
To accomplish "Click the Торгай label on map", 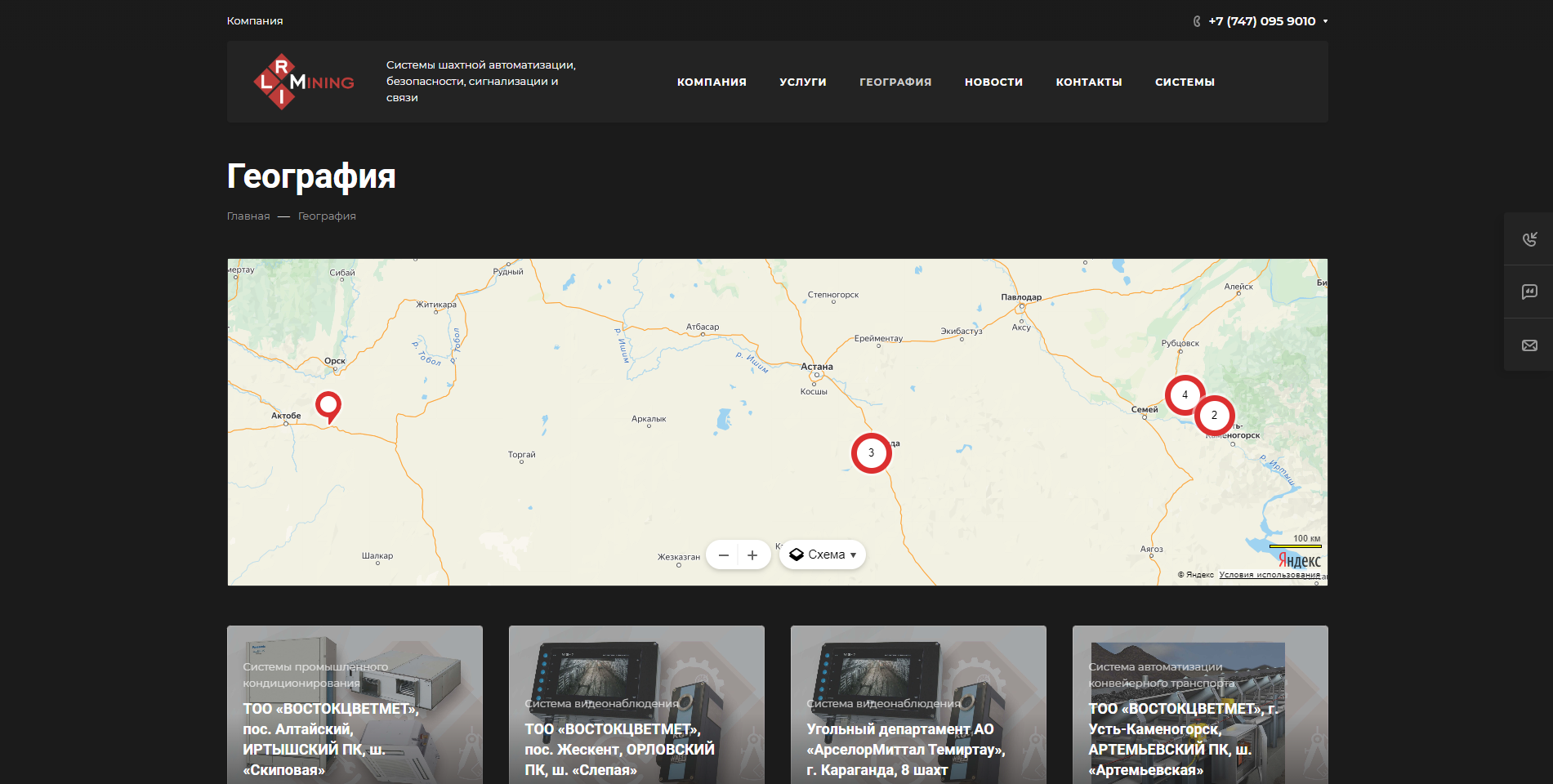I will coord(522,455).
